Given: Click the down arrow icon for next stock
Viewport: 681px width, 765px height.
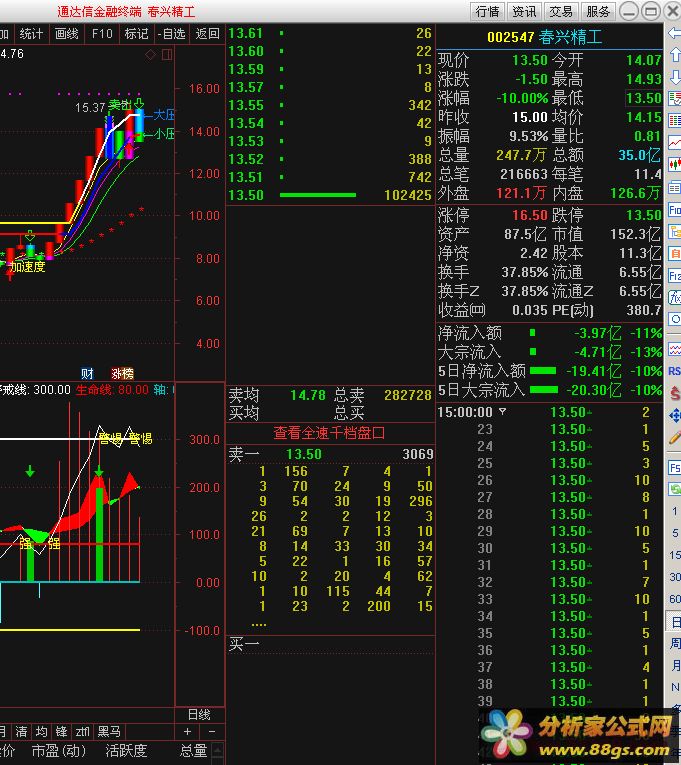Looking at the screenshot, I should pos(675,77).
